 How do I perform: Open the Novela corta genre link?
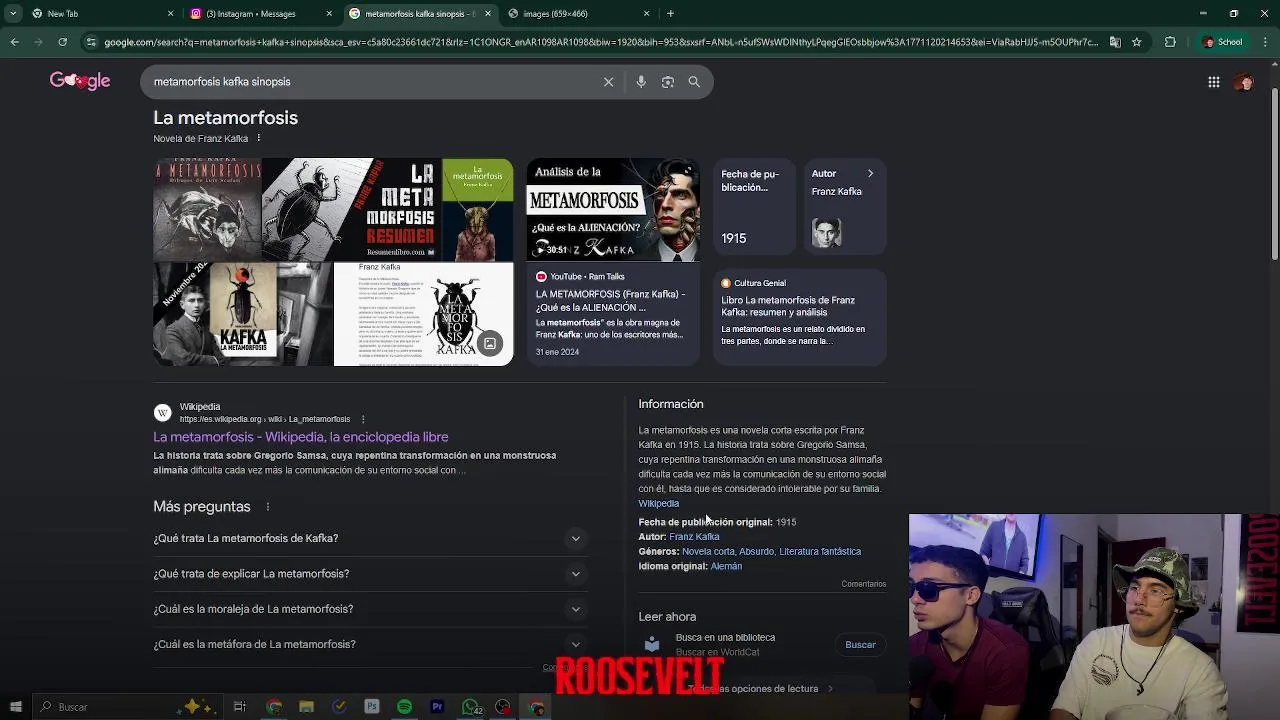(708, 551)
